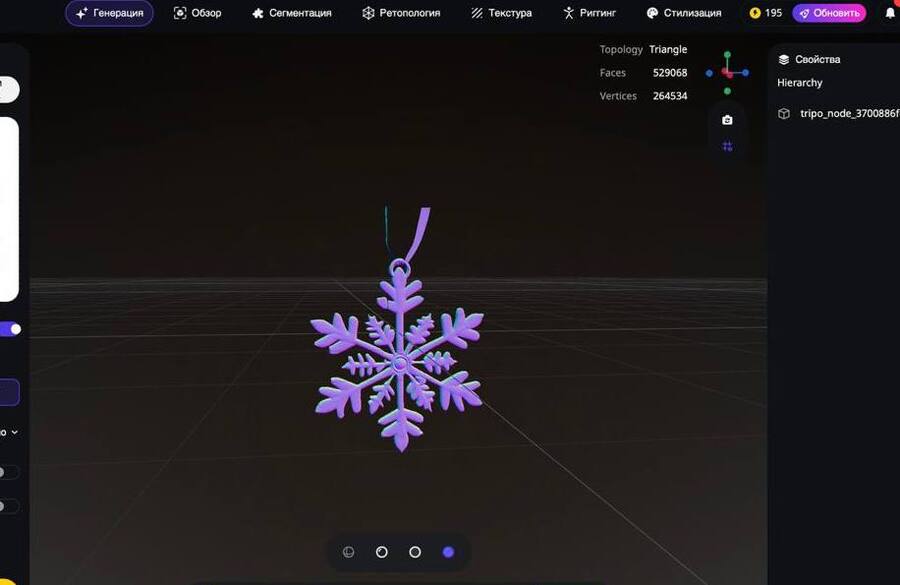This screenshot has width=900, height=585.
Task: Click the Vertices count 264534
Action: pyautogui.click(x=670, y=96)
